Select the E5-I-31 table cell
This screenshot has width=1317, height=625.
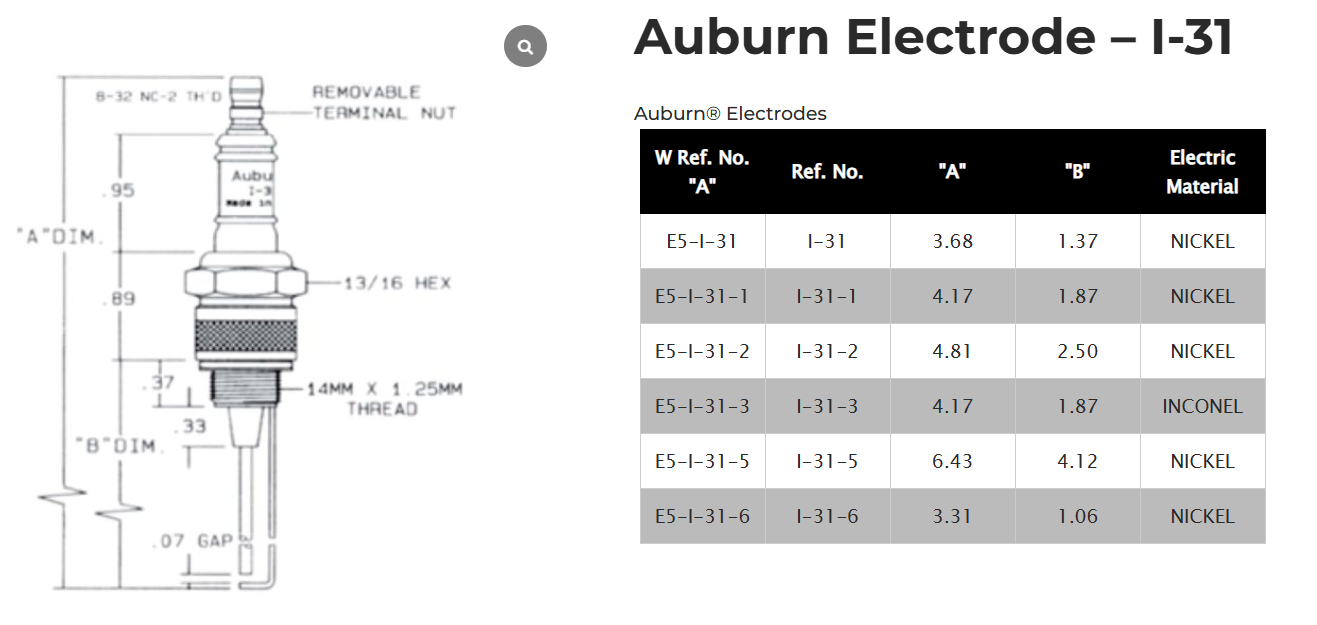coord(702,241)
